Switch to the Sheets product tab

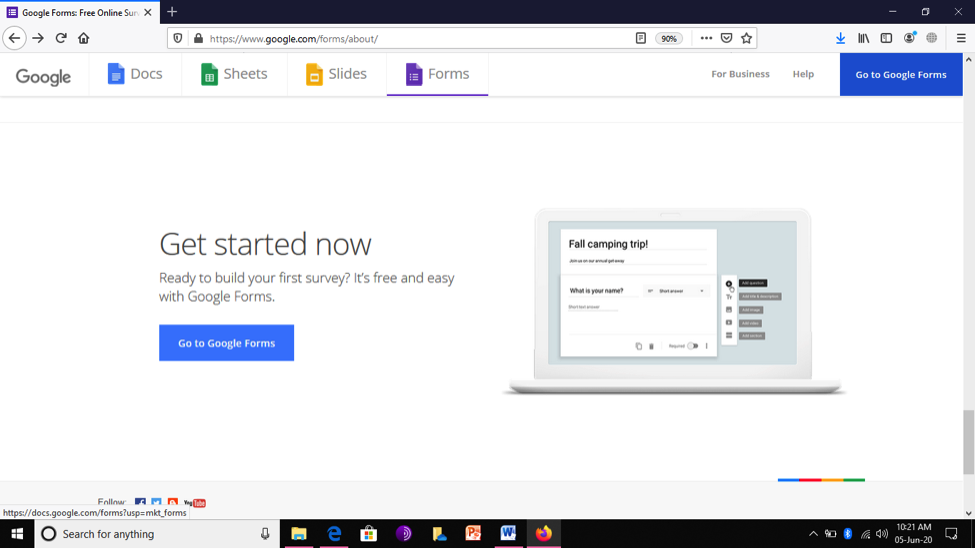(x=234, y=74)
